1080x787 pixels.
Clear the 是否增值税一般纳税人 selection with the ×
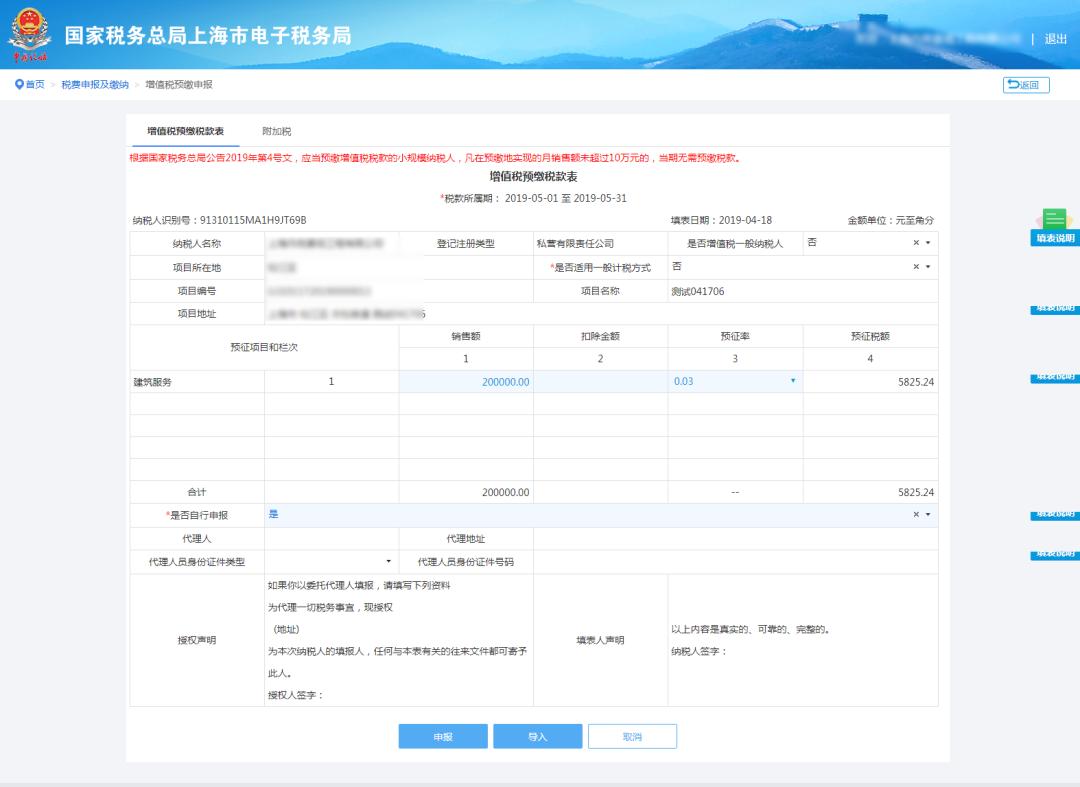[915, 243]
